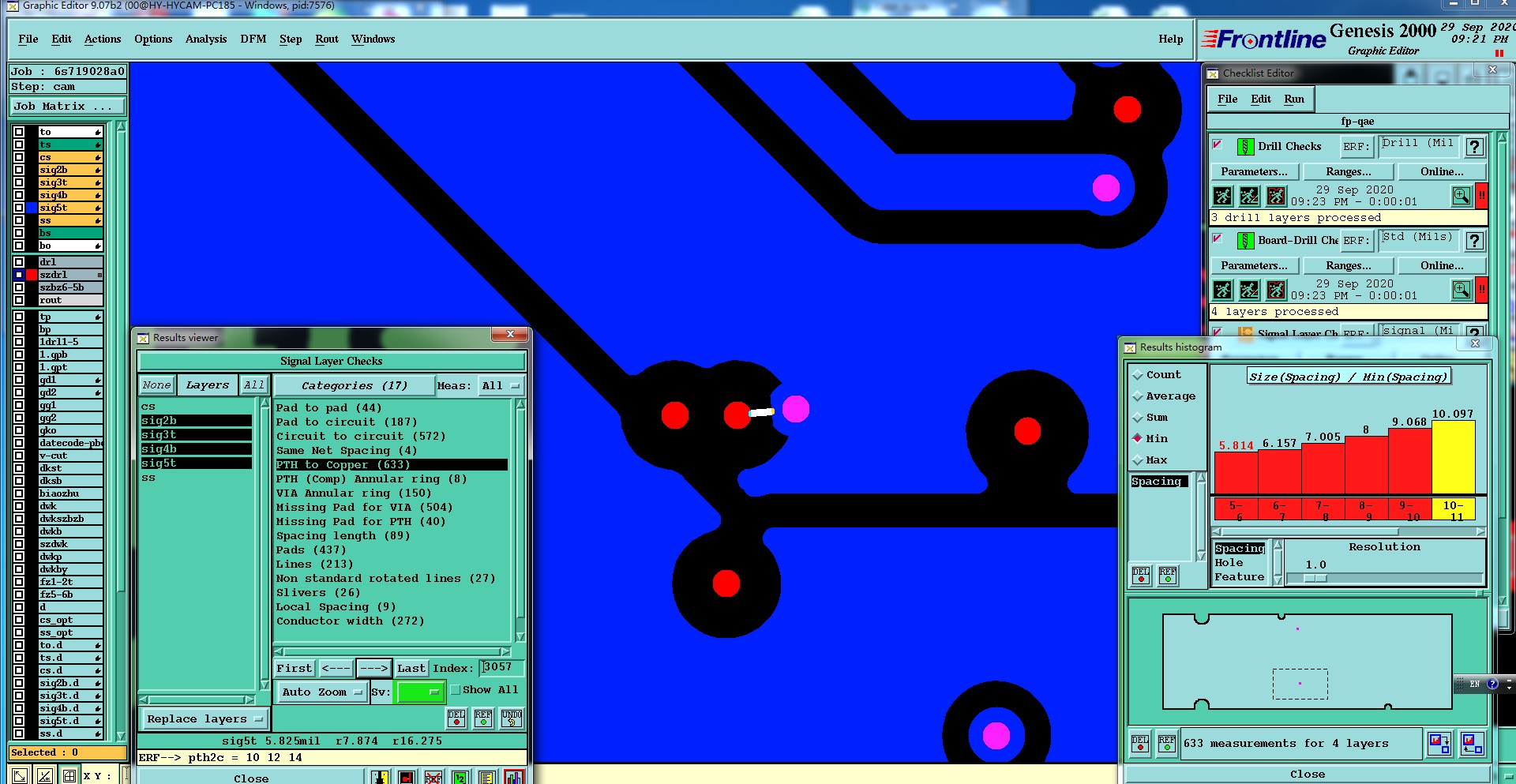Click next arrow ---> button
Viewport: 1516px width, 784px height.
click(373, 669)
